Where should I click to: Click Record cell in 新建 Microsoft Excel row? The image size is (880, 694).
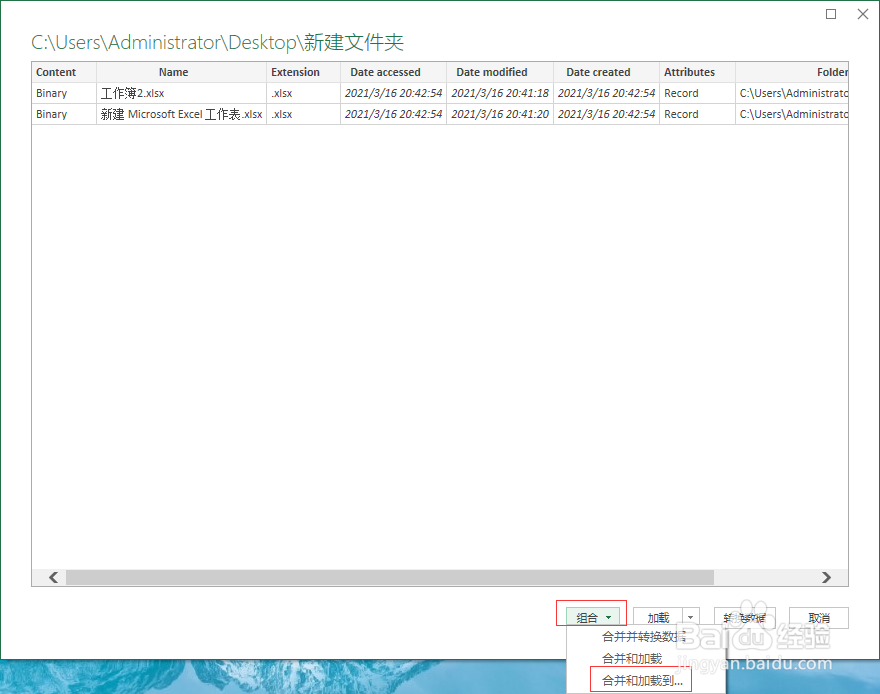(x=697, y=114)
